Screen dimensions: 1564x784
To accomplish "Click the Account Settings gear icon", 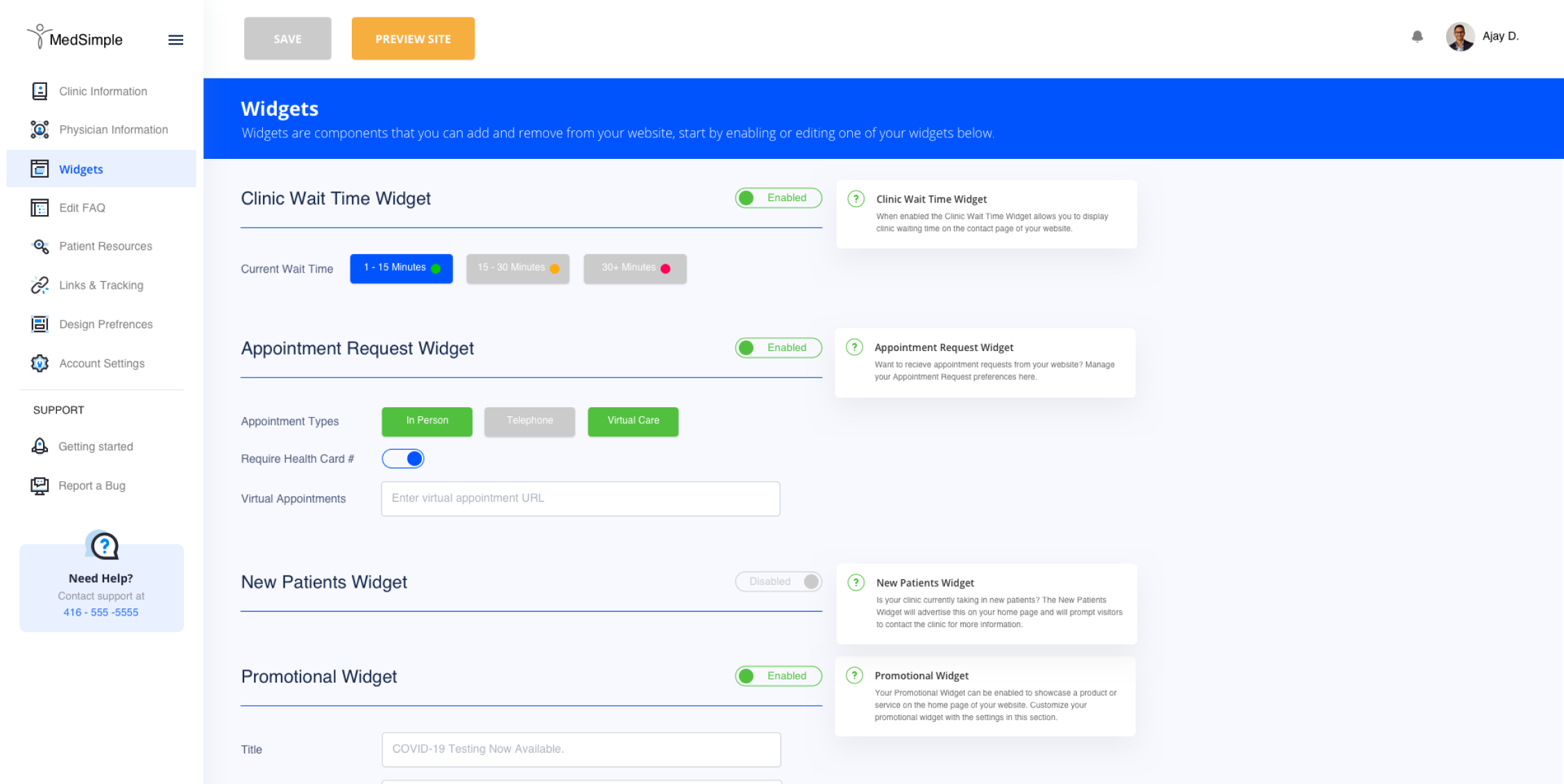I will coord(40,363).
